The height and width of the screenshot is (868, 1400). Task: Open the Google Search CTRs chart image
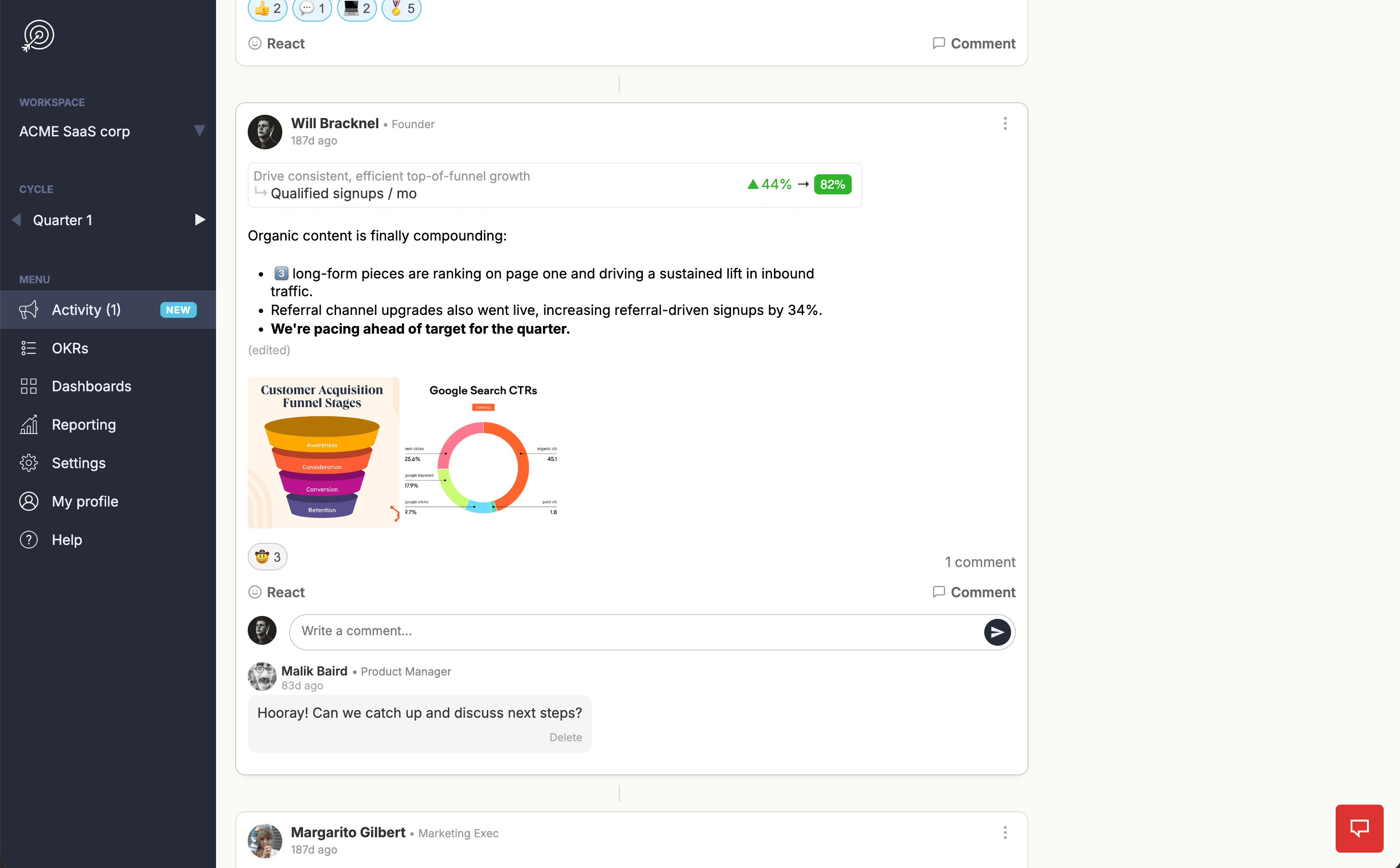[x=481, y=453]
